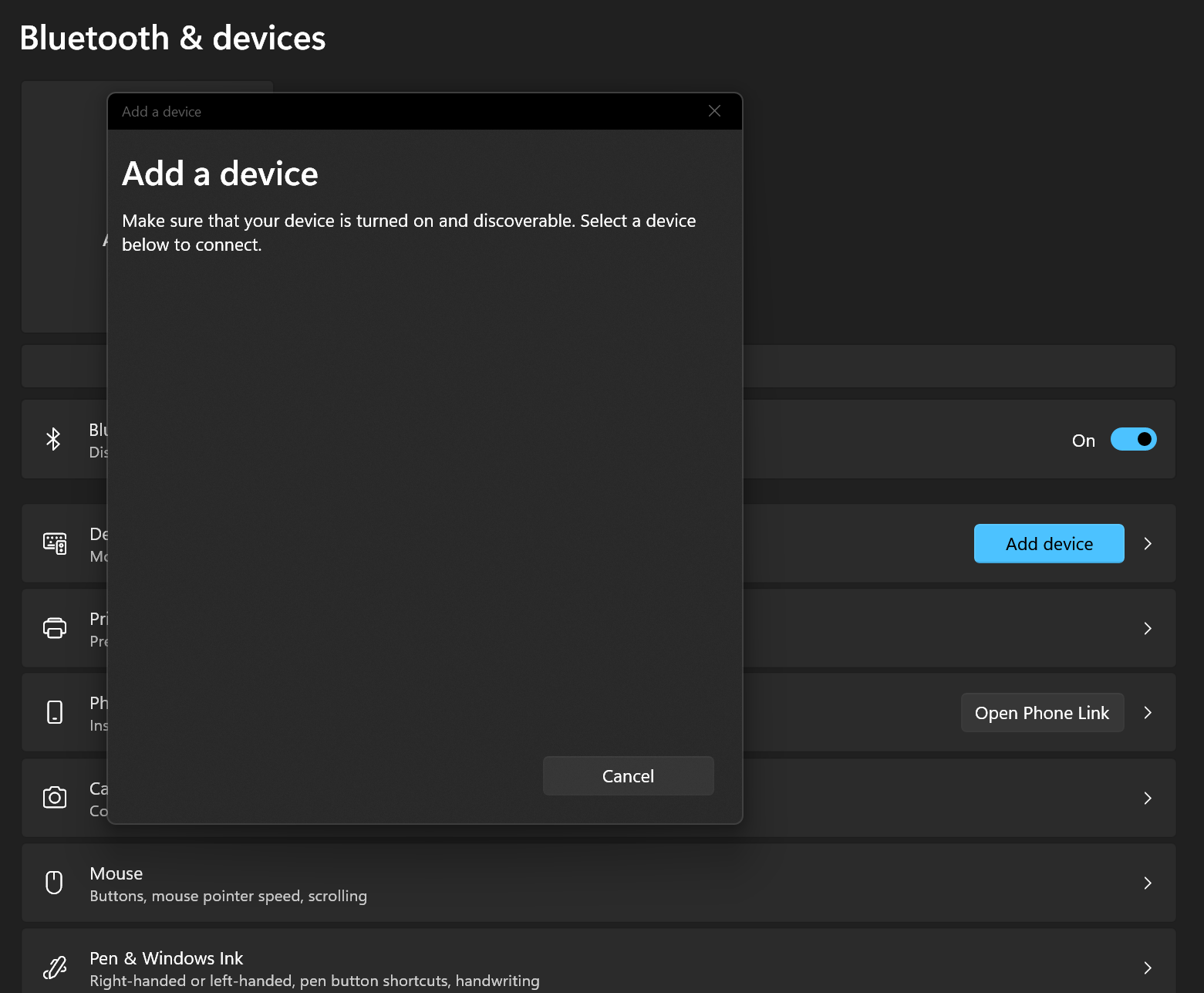Screen dimensions: 1204x993
Task: Click 'Buttons, mouse pointer speed, scrolling' text
Action: click(228, 896)
